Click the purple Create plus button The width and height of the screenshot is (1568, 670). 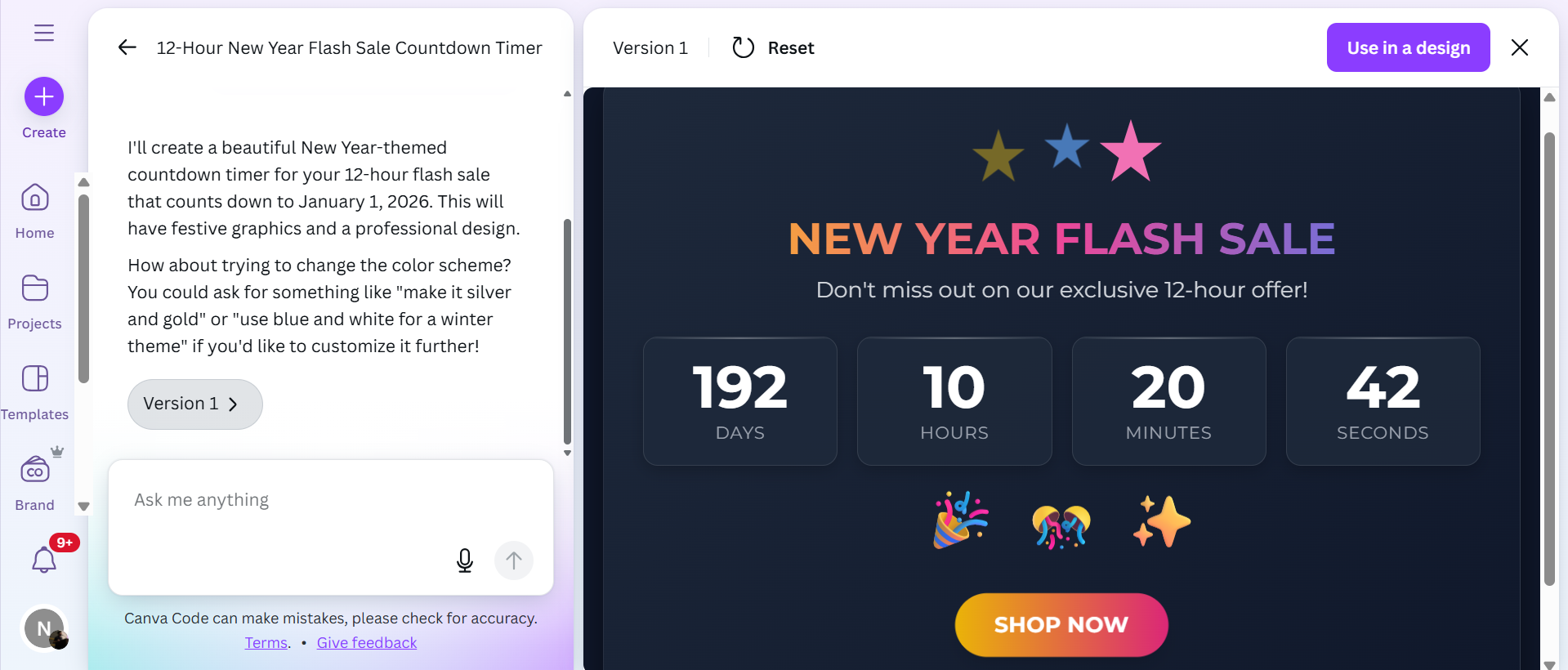click(44, 97)
